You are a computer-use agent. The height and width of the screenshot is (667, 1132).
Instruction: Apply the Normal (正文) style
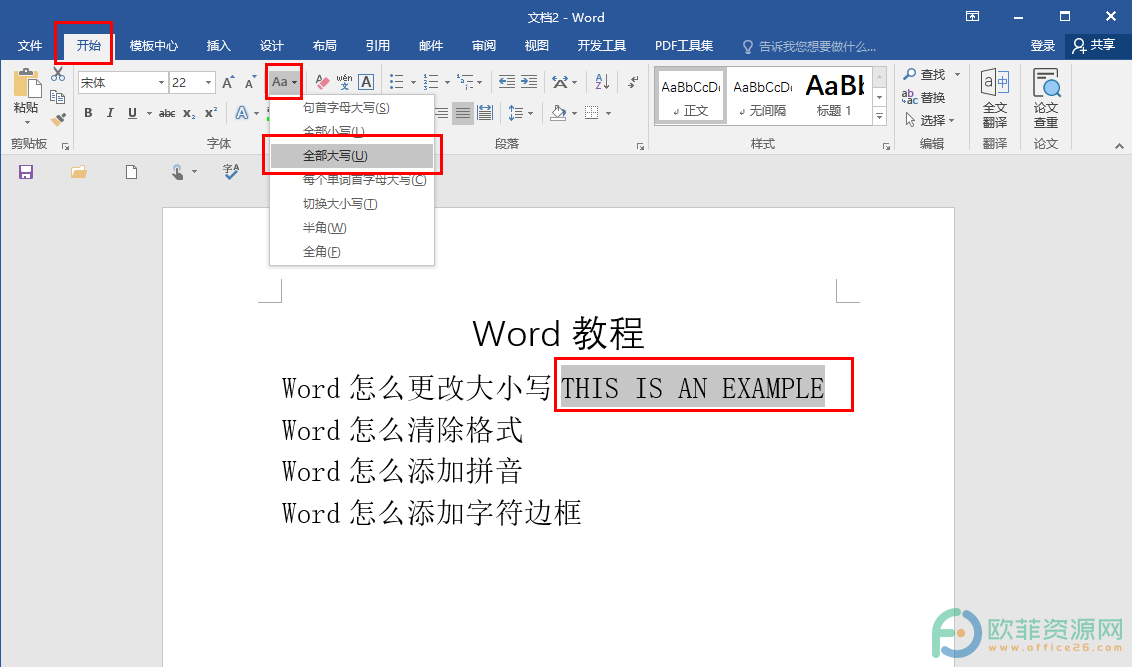(691, 96)
